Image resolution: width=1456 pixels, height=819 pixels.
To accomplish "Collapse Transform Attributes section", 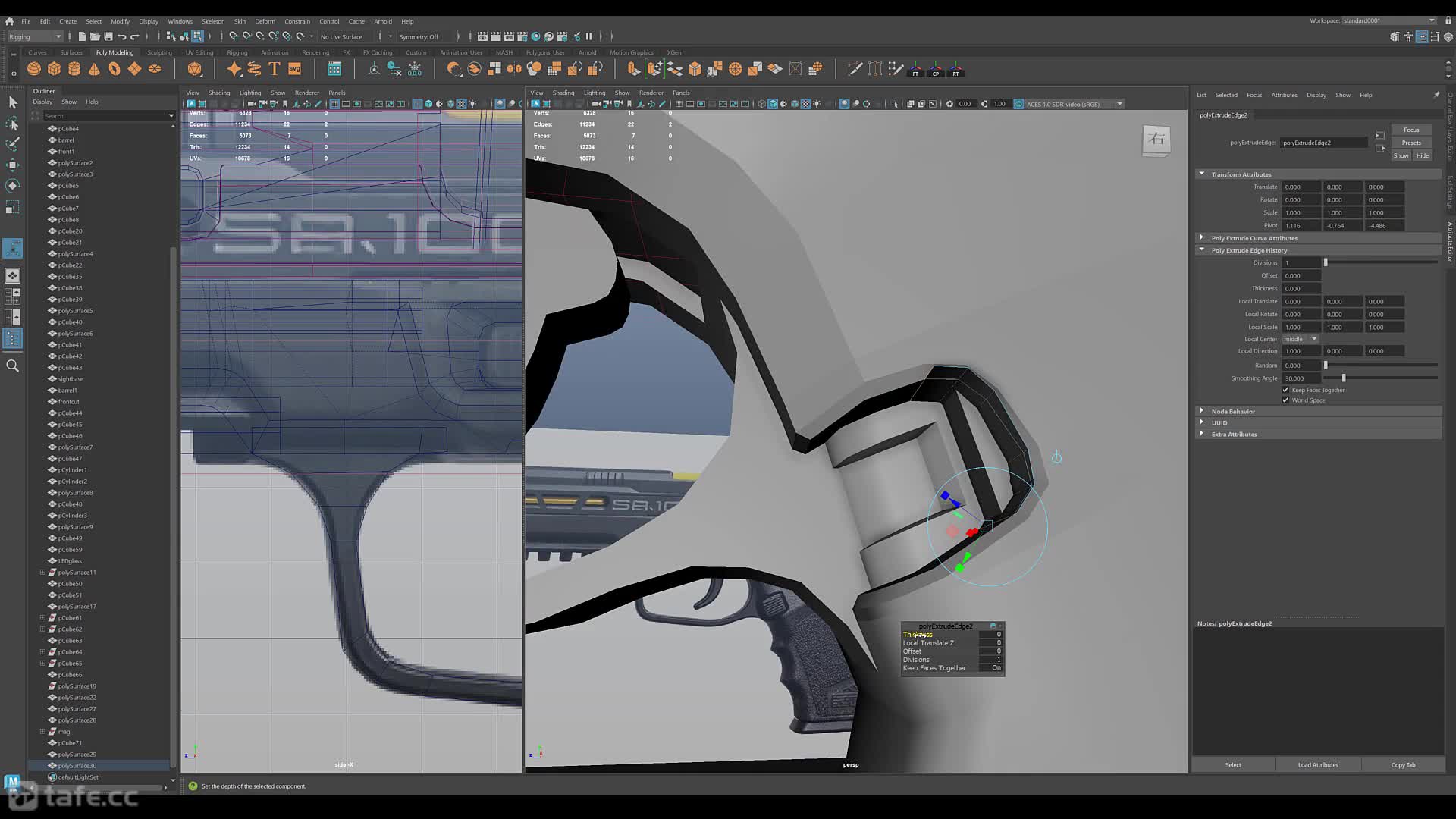I will pos(1202,174).
